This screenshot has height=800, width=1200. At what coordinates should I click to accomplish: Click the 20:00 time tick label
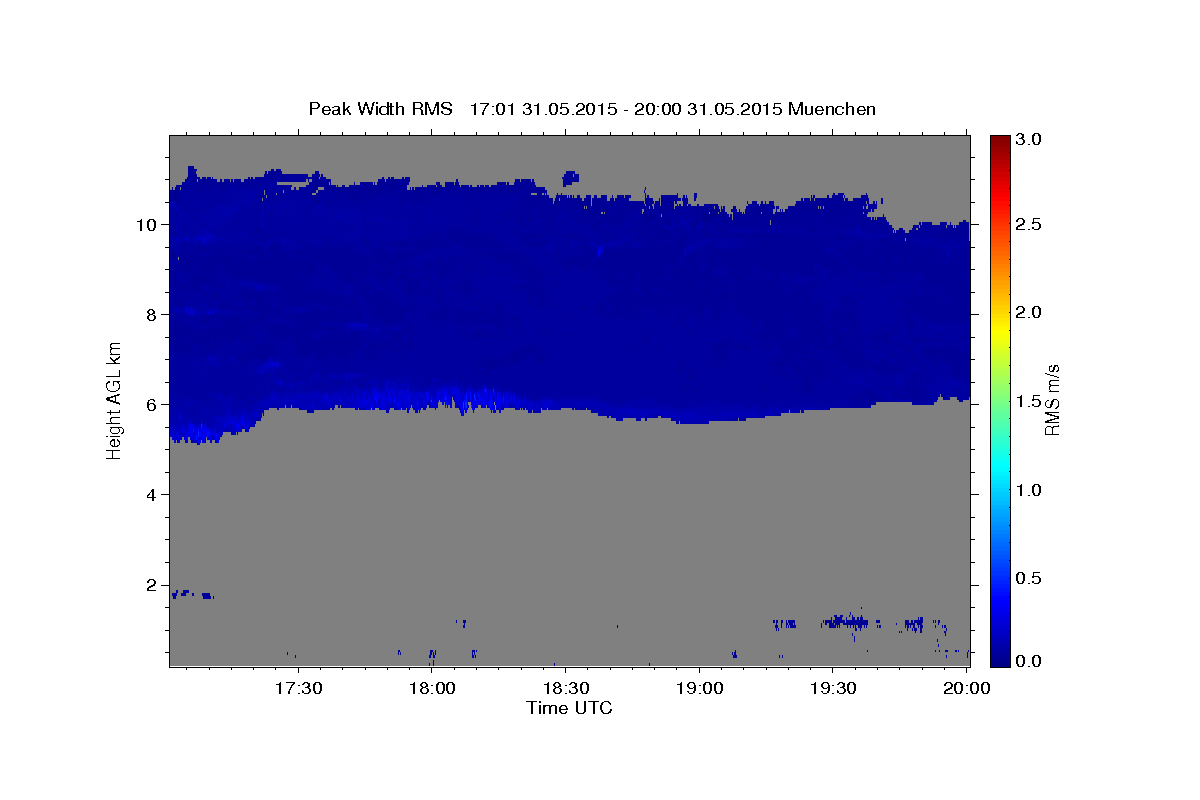click(x=967, y=689)
